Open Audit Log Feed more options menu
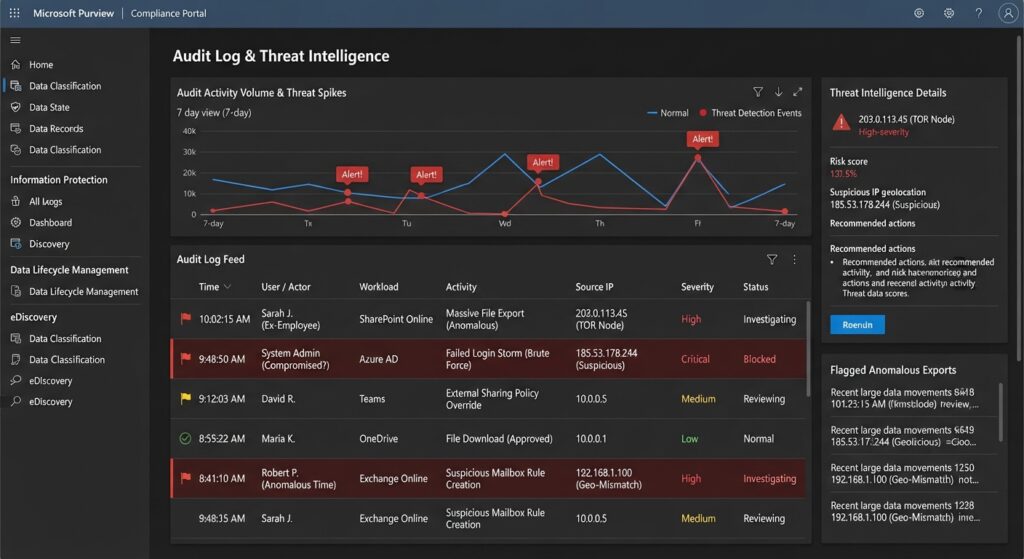The image size is (1024, 559). point(794,259)
